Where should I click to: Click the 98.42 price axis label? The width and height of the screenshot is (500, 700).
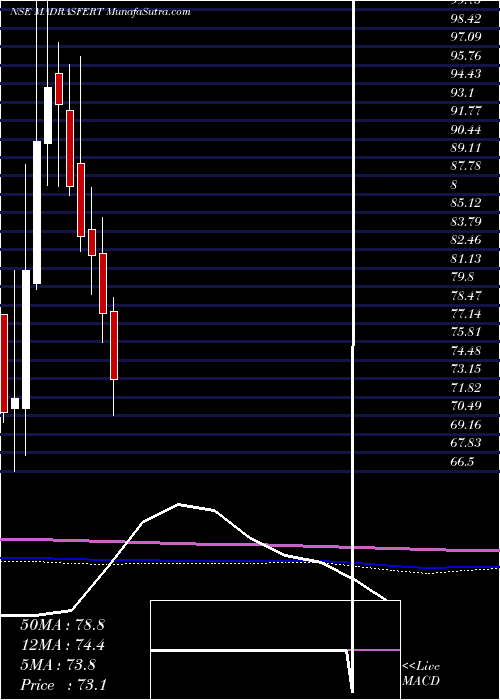pyautogui.click(x=466, y=19)
